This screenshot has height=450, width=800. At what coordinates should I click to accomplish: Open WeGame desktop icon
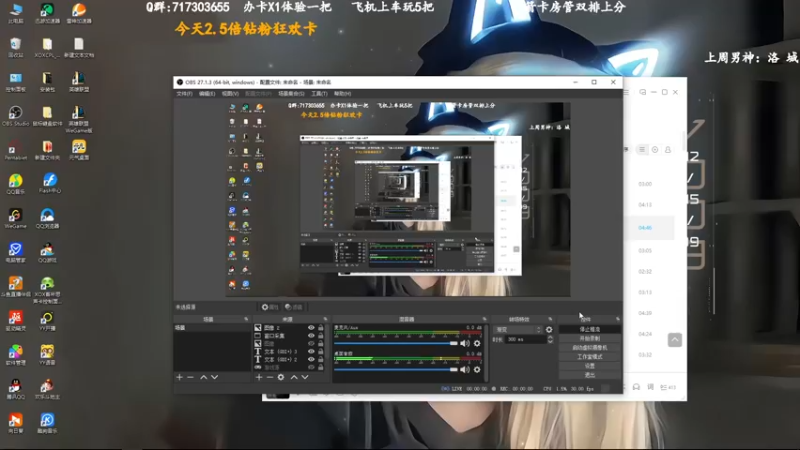pos(15,218)
